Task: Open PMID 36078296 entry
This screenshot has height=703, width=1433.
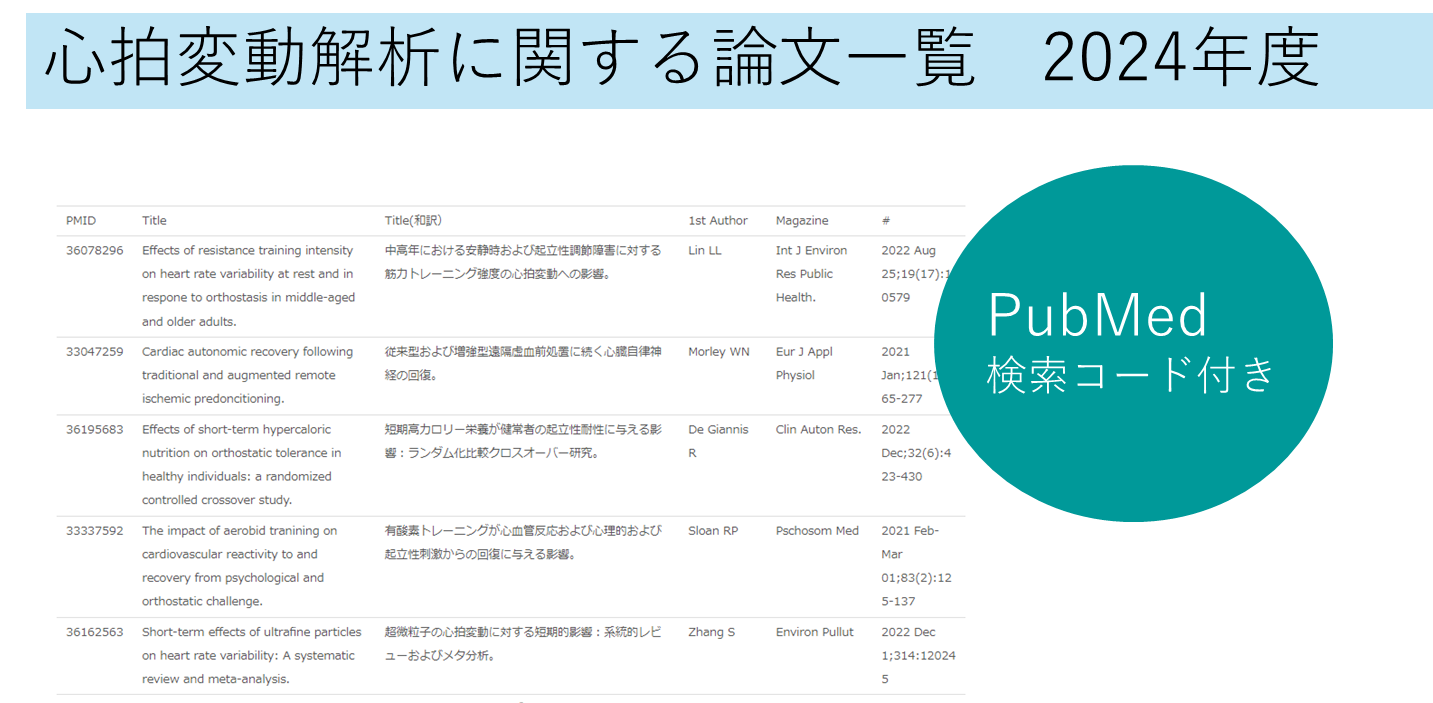Action: [x=94, y=250]
